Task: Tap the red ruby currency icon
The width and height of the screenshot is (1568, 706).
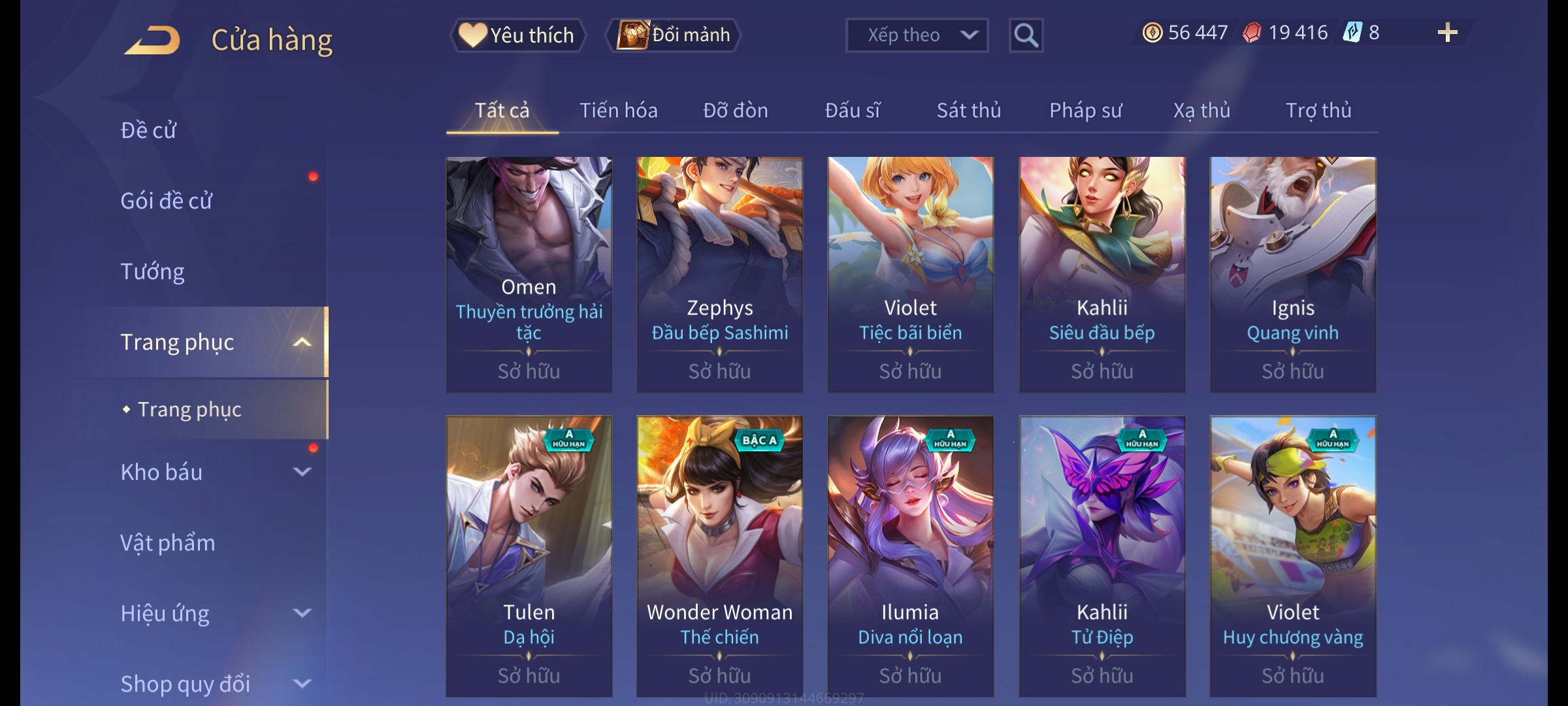Action: point(1252,33)
